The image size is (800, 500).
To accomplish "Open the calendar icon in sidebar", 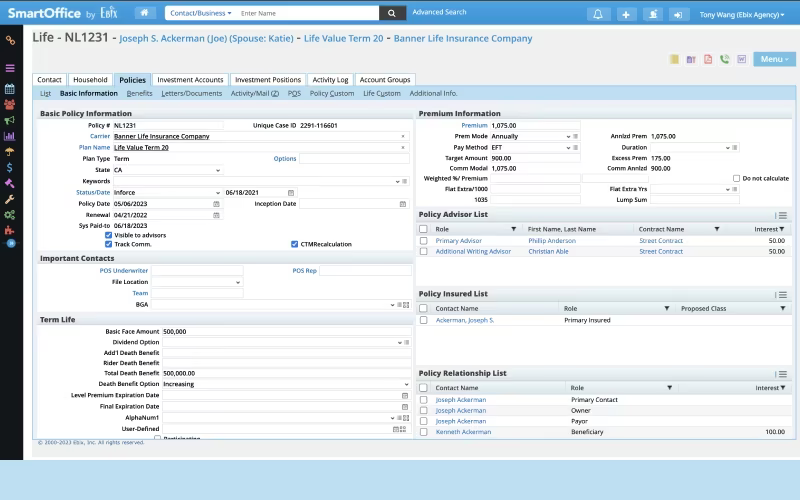I will tap(10, 89).
